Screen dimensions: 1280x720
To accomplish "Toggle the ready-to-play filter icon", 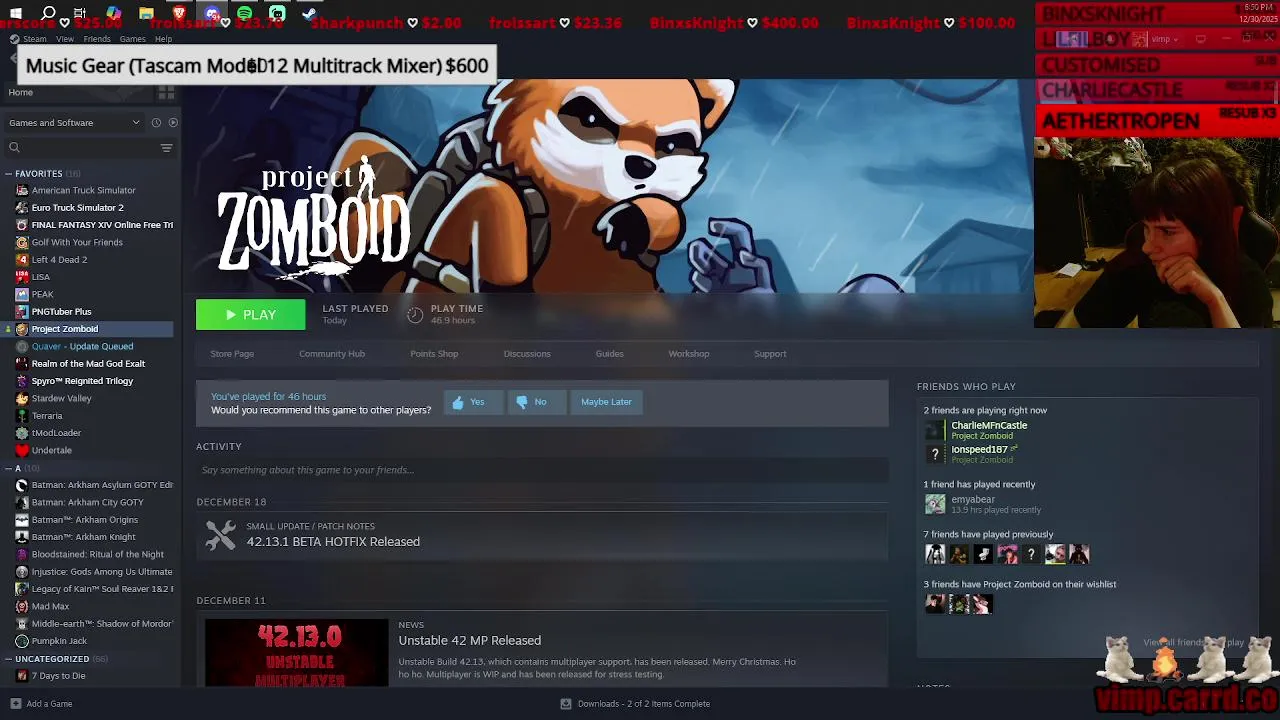I will click(173, 123).
